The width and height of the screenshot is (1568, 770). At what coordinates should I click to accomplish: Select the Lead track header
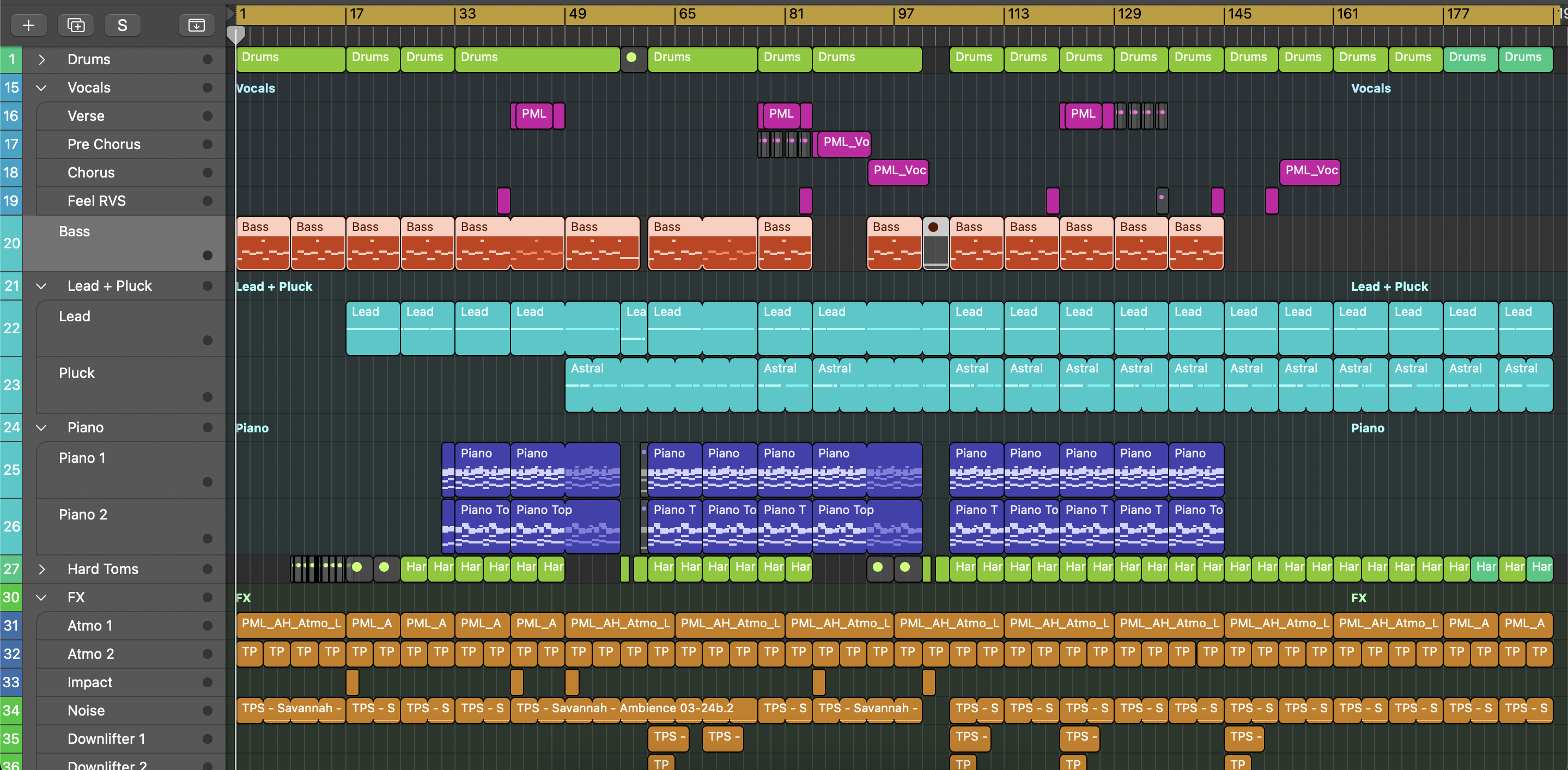131,328
